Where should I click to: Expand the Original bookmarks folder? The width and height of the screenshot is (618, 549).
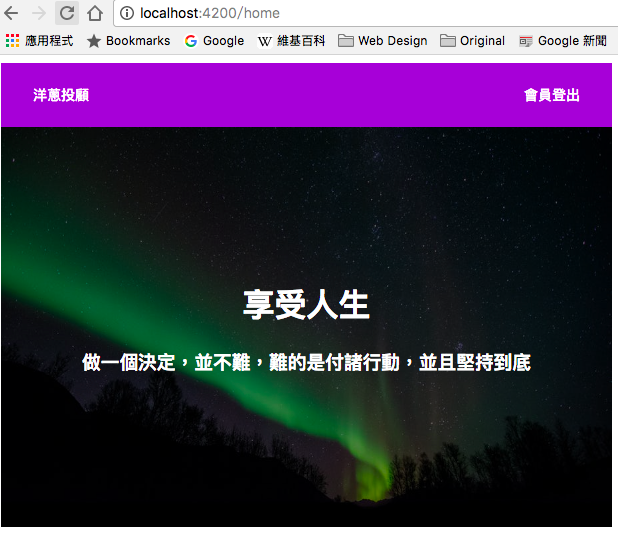(x=472, y=41)
